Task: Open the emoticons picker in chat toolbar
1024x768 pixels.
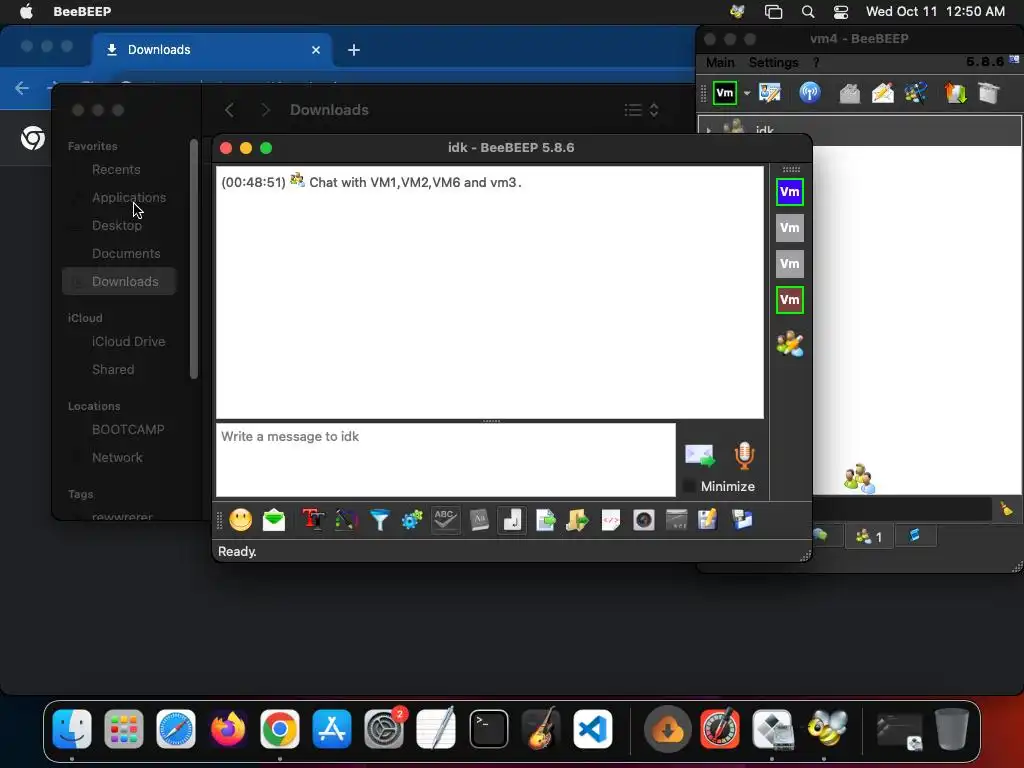Action: point(241,520)
